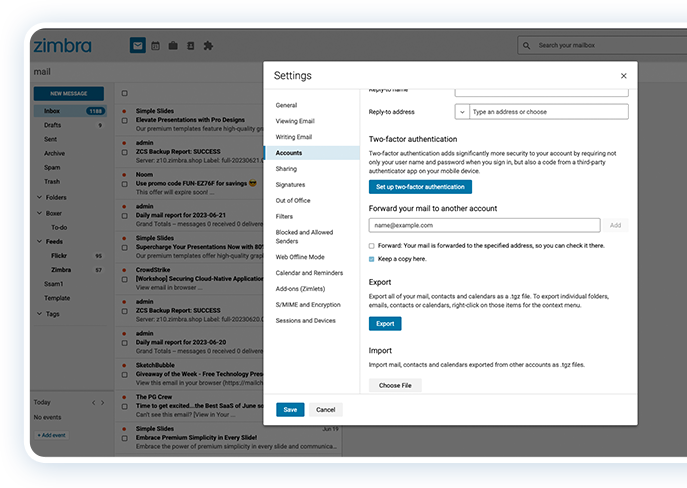Open the Inbox folder
The height and width of the screenshot is (488, 687).
[x=70, y=111]
